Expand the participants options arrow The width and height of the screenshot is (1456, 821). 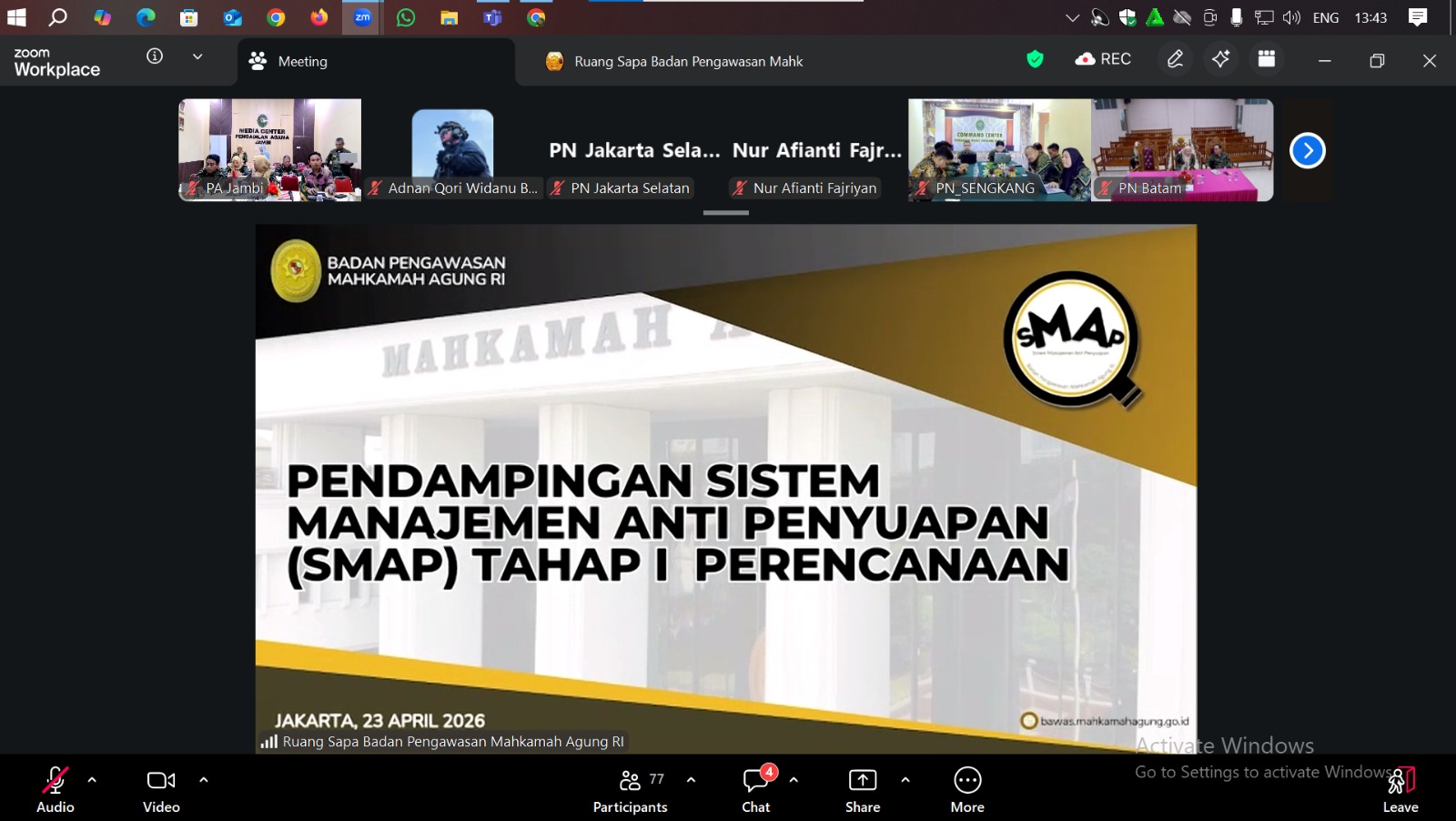point(692,780)
